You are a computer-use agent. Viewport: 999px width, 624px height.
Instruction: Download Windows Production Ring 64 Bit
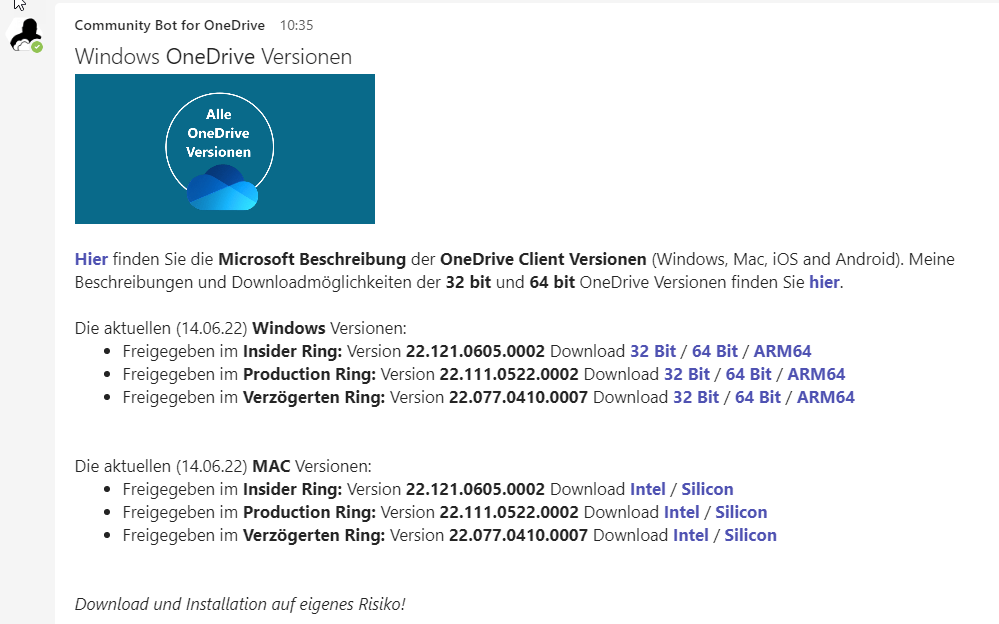(x=748, y=374)
